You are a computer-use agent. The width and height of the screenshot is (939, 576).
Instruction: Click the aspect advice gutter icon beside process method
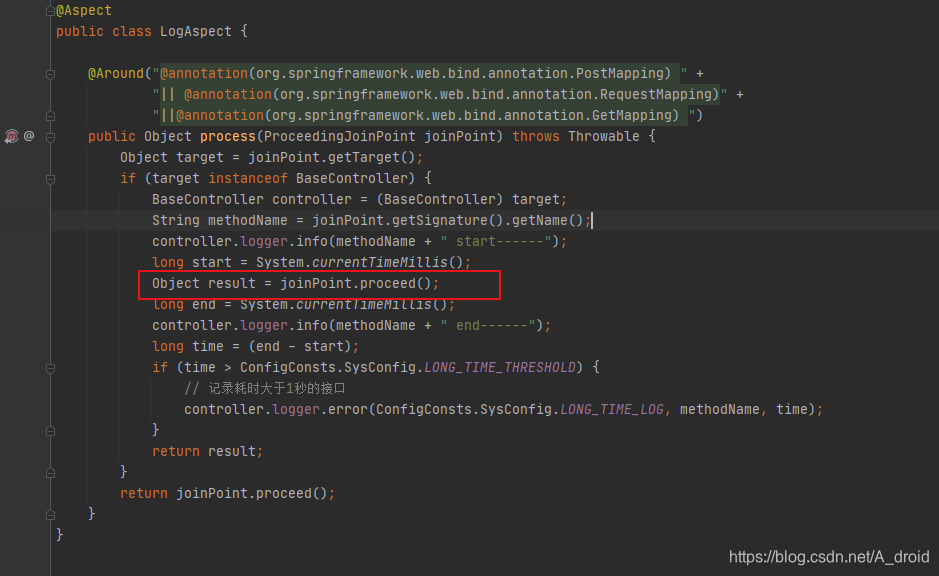click(11, 137)
